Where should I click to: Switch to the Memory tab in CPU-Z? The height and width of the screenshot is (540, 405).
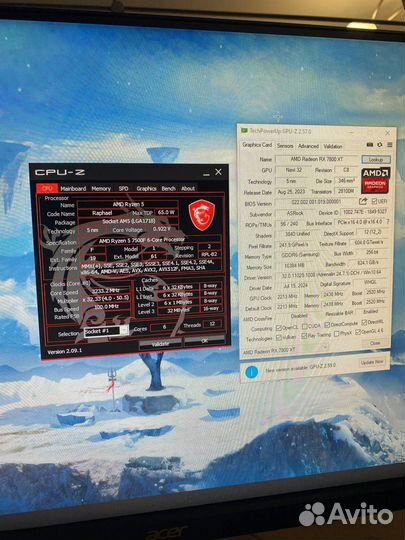pyautogui.click(x=101, y=188)
